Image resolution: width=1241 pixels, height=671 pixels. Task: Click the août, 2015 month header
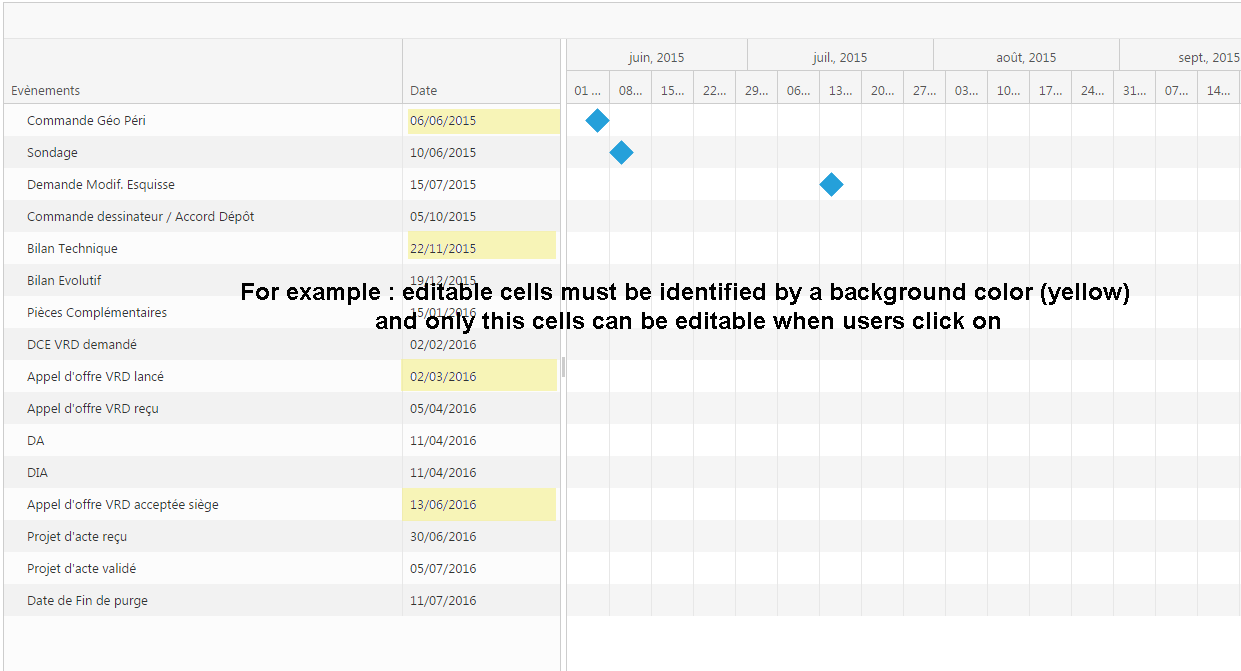tap(1026, 57)
